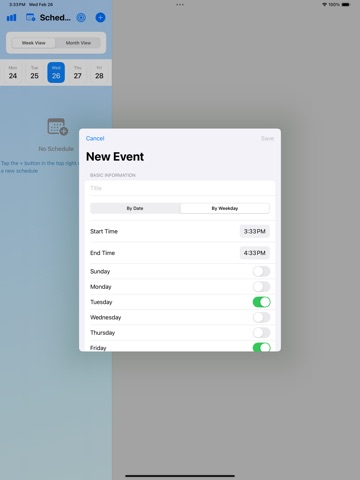Viewport: 360px width, 480px height.
Task: Disable the Friday switch
Action: pyautogui.click(x=261, y=347)
